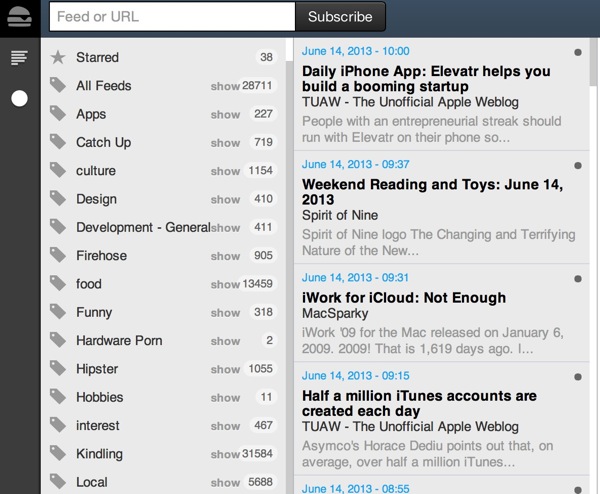Image resolution: width=600 pixels, height=494 pixels.
Task: Click the tag icon beside Funny
Action: click(58, 312)
